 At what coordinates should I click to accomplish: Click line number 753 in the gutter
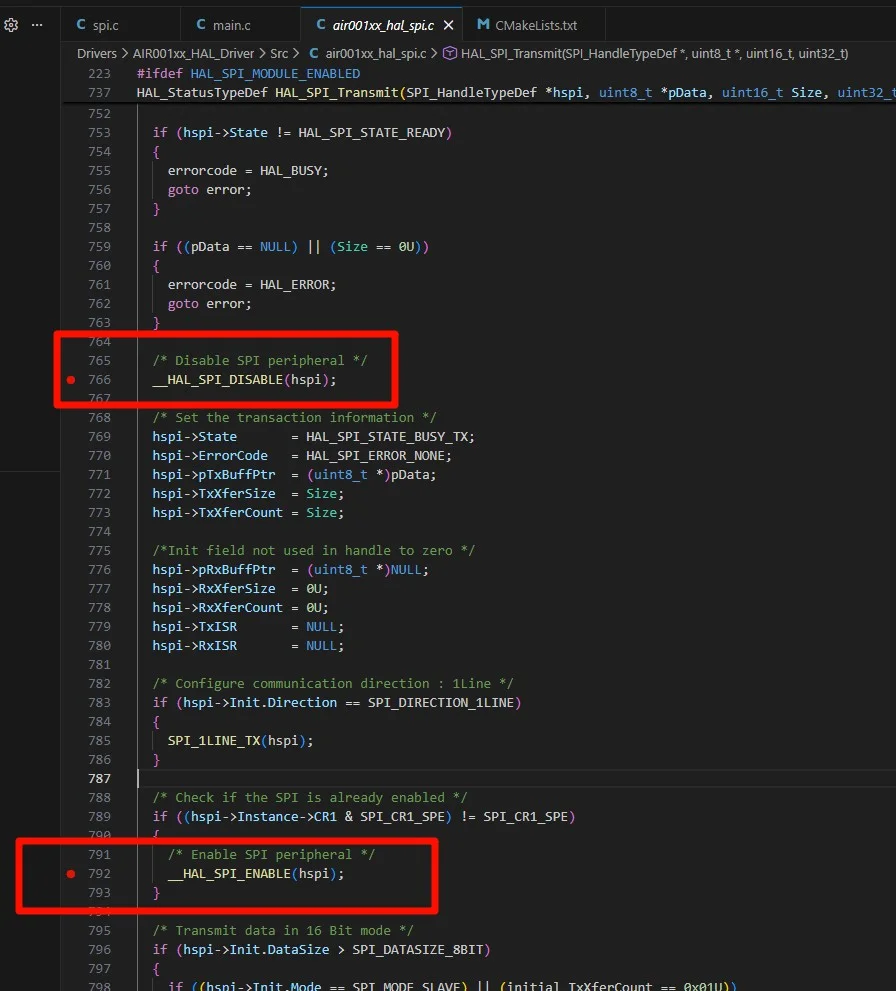tap(99, 133)
